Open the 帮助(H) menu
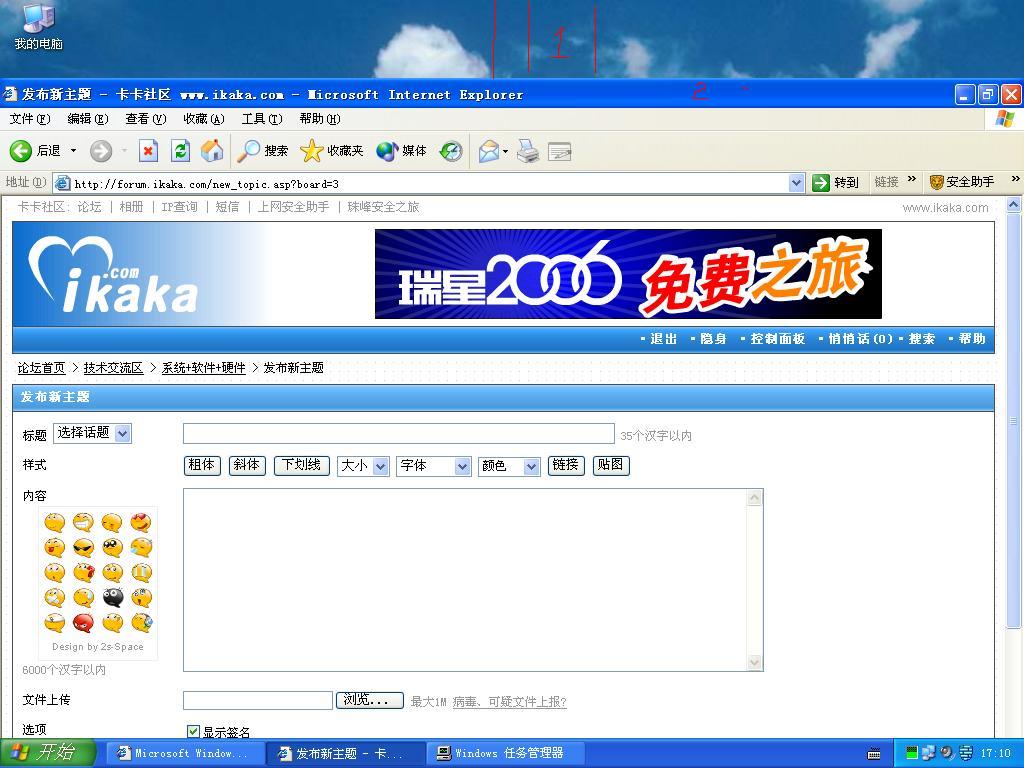The image size is (1024, 768). 320,119
